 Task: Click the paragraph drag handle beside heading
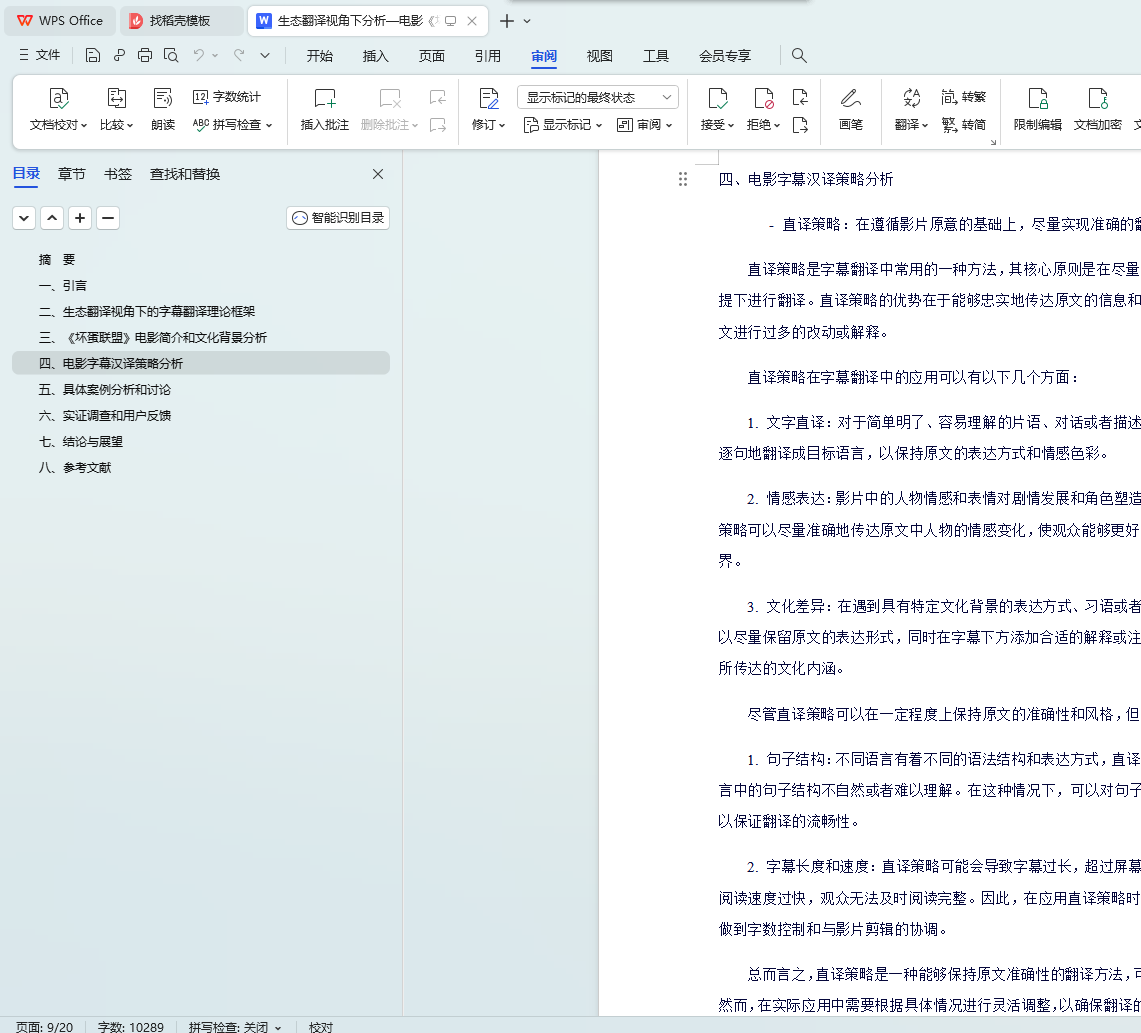click(x=683, y=179)
